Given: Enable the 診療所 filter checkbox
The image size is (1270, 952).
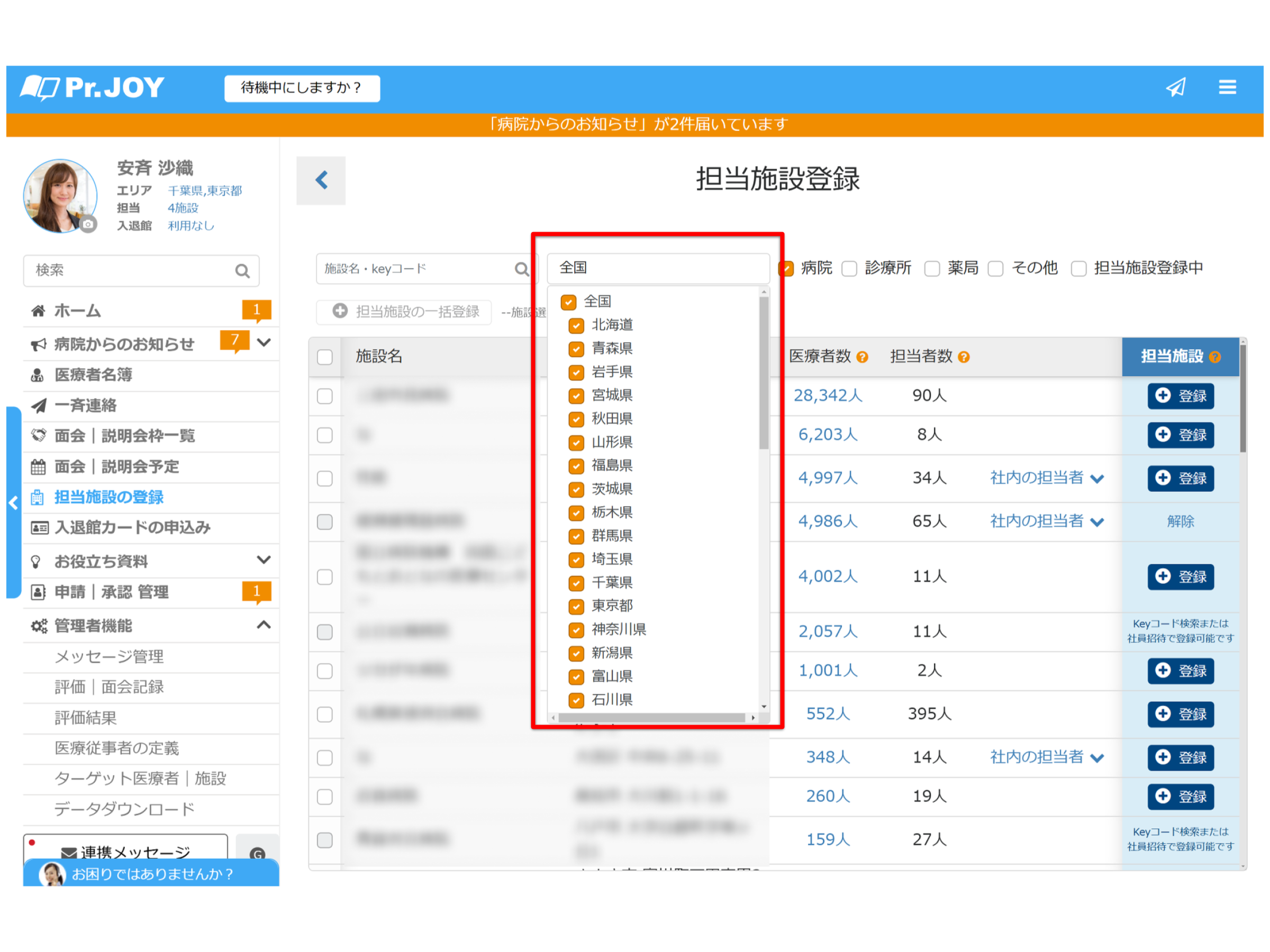Looking at the screenshot, I should pyautogui.click(x=849, y=269).
